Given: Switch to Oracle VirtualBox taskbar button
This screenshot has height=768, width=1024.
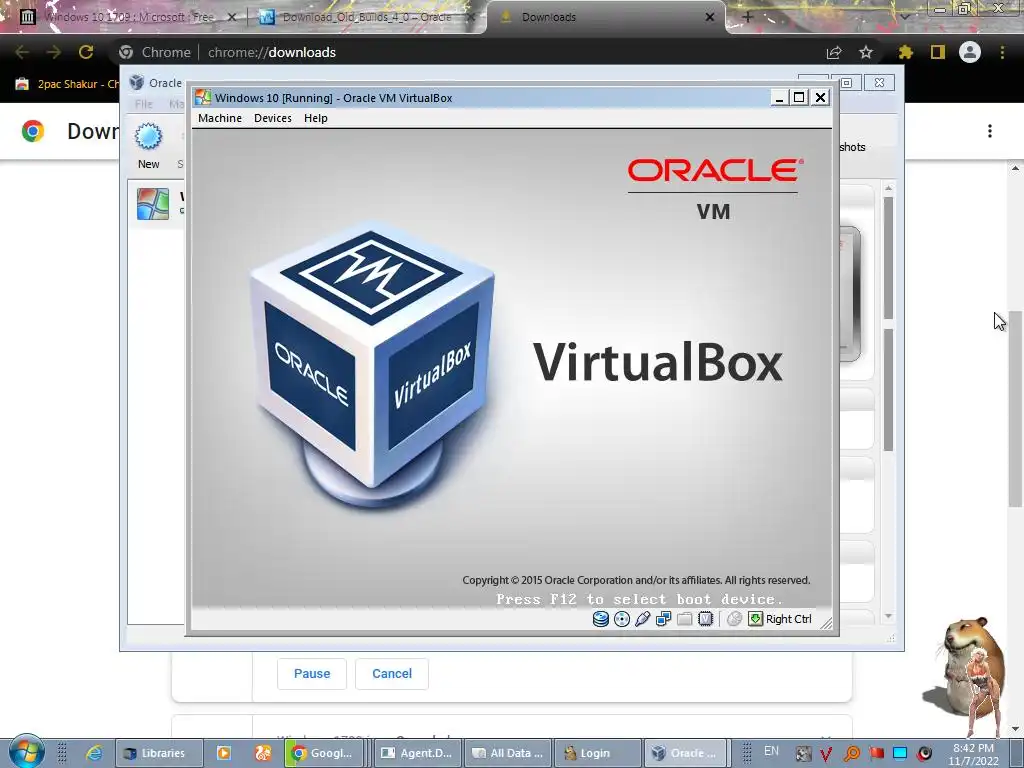Looking at the screenshot, I should pos(684,753).
